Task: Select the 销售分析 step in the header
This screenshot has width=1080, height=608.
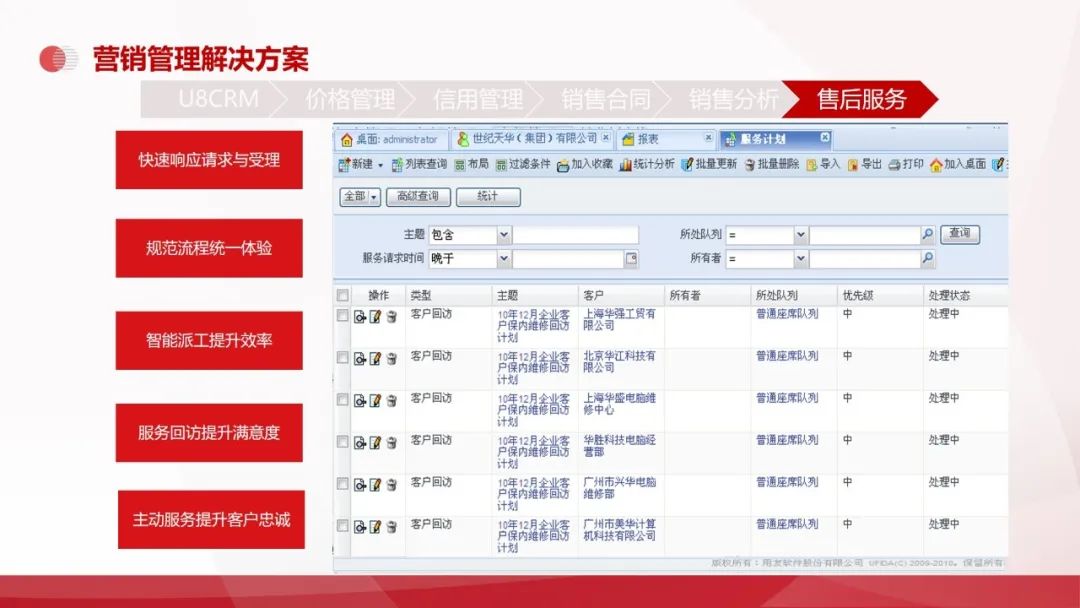Action: coord(733,99)
